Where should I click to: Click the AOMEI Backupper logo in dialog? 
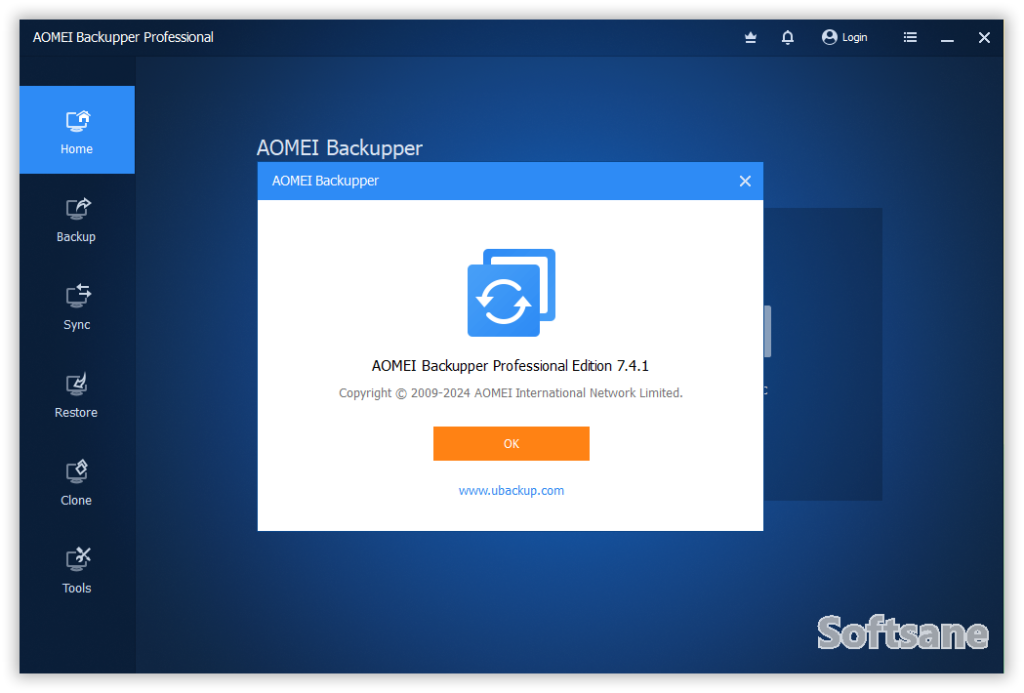click(511, 293)
